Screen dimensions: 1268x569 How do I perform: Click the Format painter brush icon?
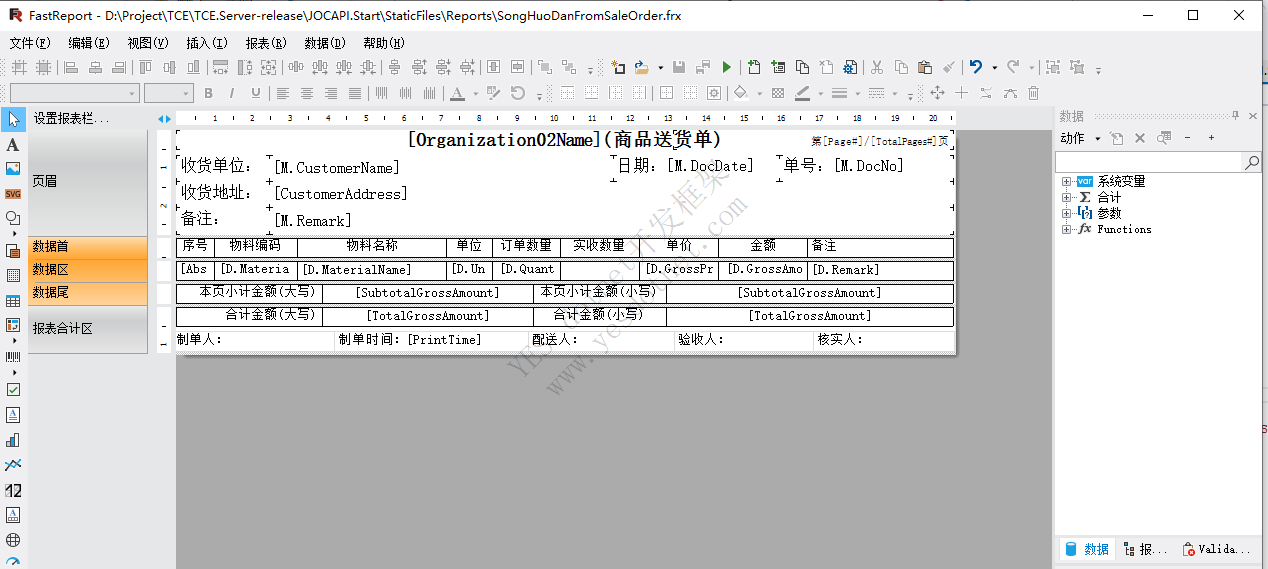(949, 67)
